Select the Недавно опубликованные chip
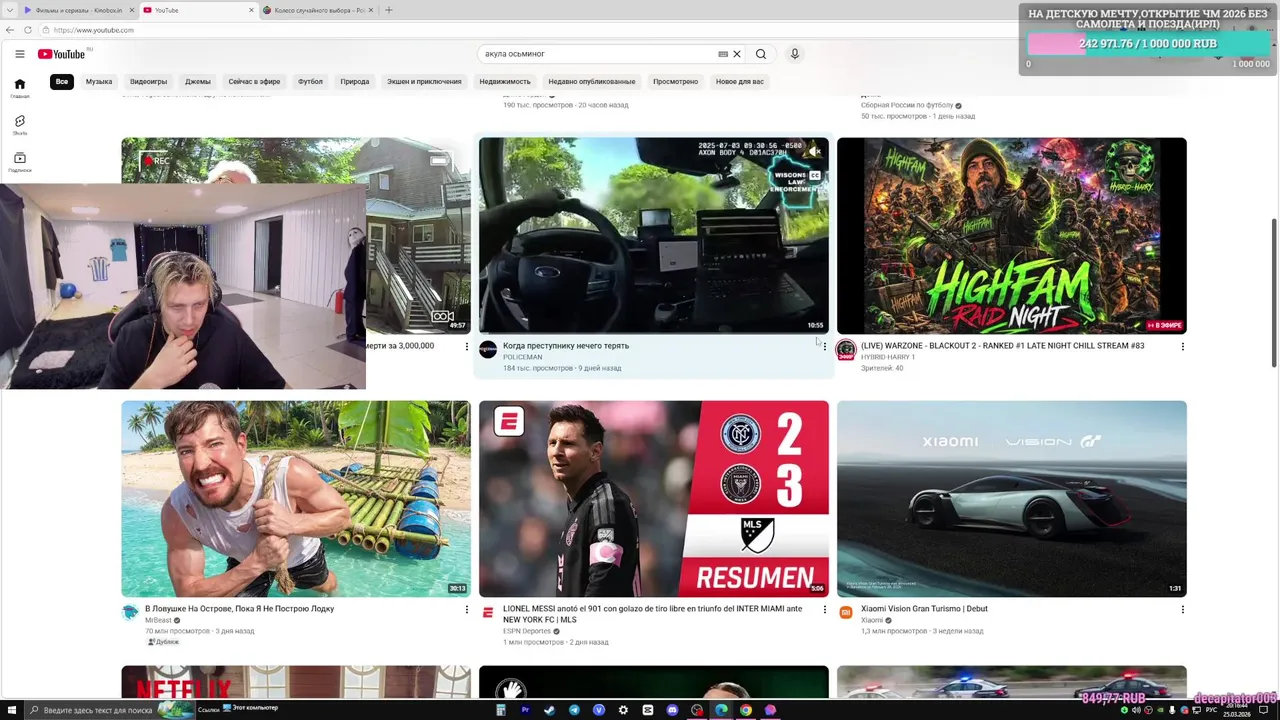Viewport: 1280px width, 720px height. [x=591, y=81]
